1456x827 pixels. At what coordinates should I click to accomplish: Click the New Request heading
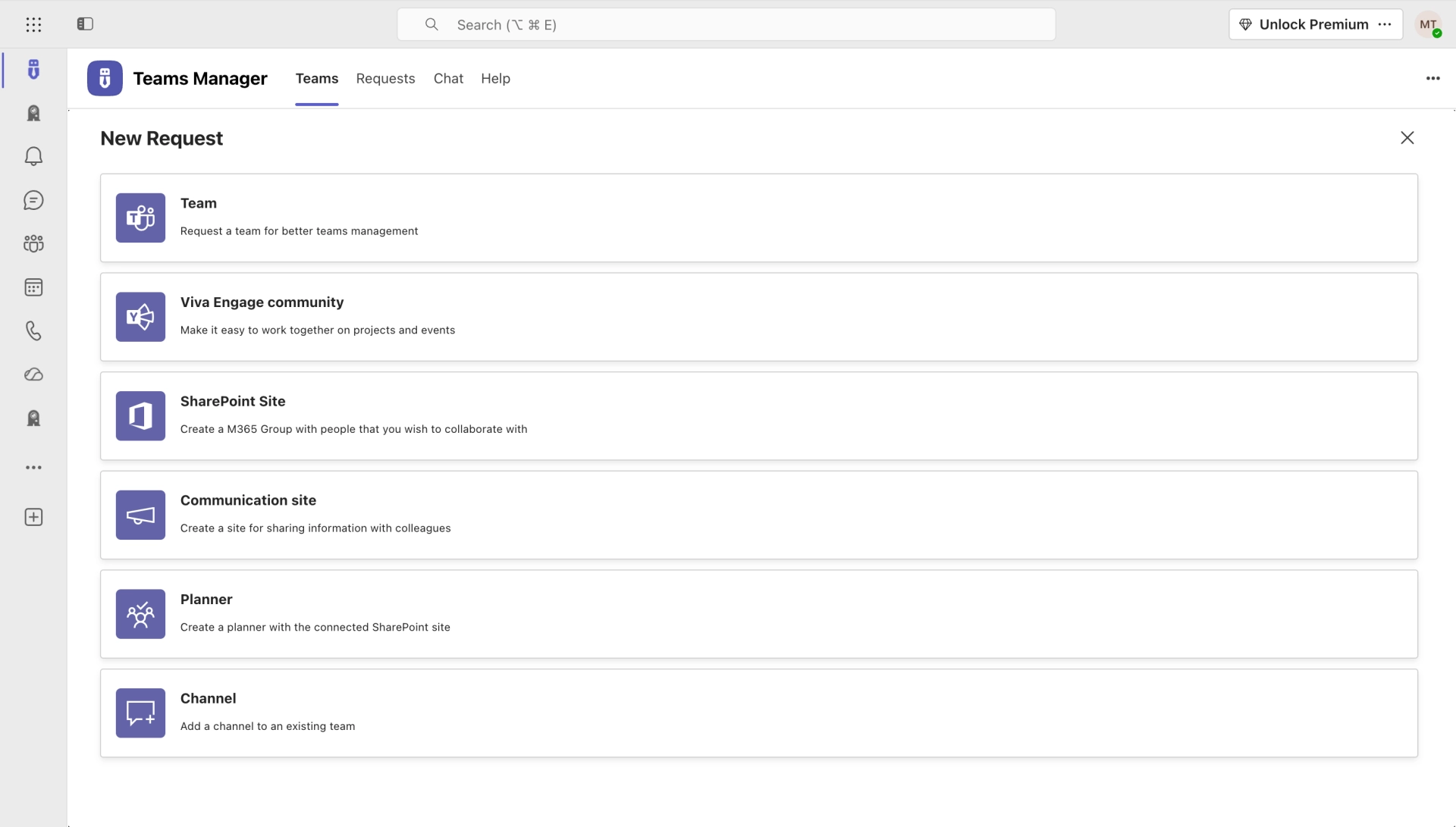pyautogui.click(x=162, y=138)
